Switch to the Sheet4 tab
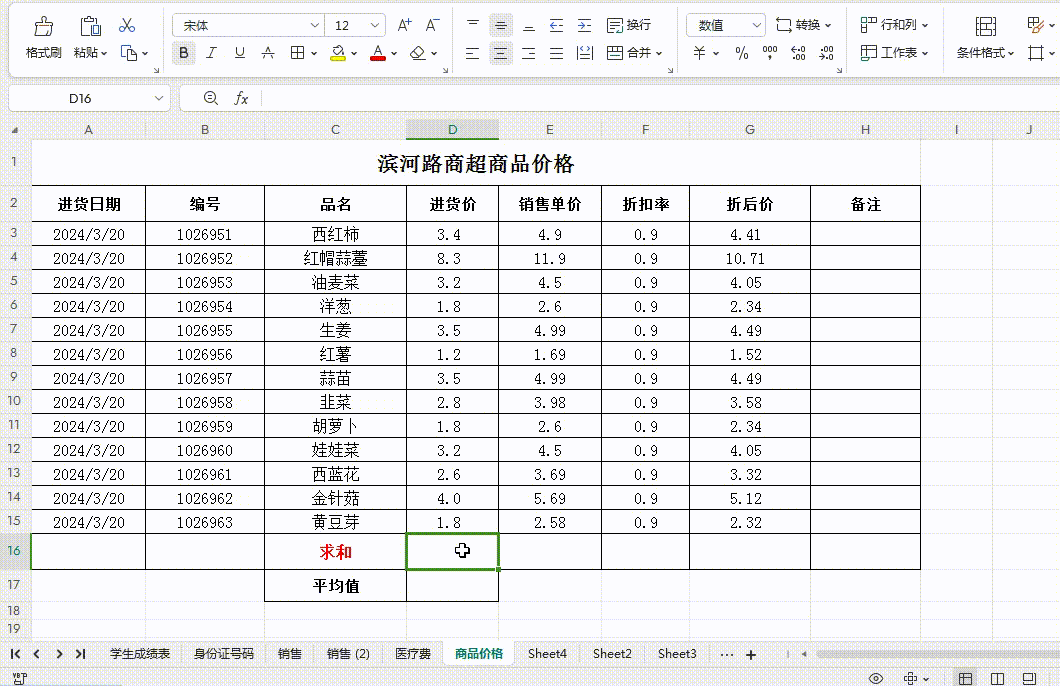1060x686 pixels. (547, 654)
